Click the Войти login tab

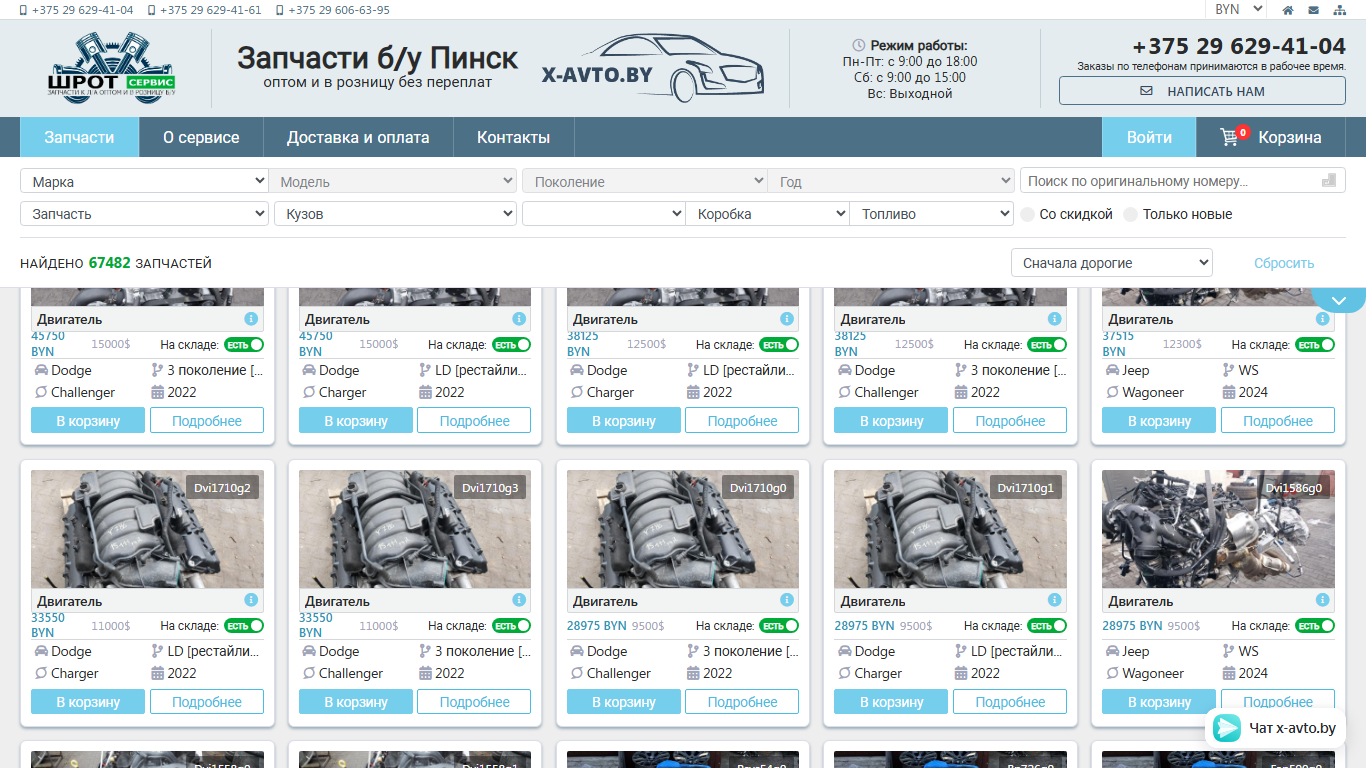[x=1149, y=137]
